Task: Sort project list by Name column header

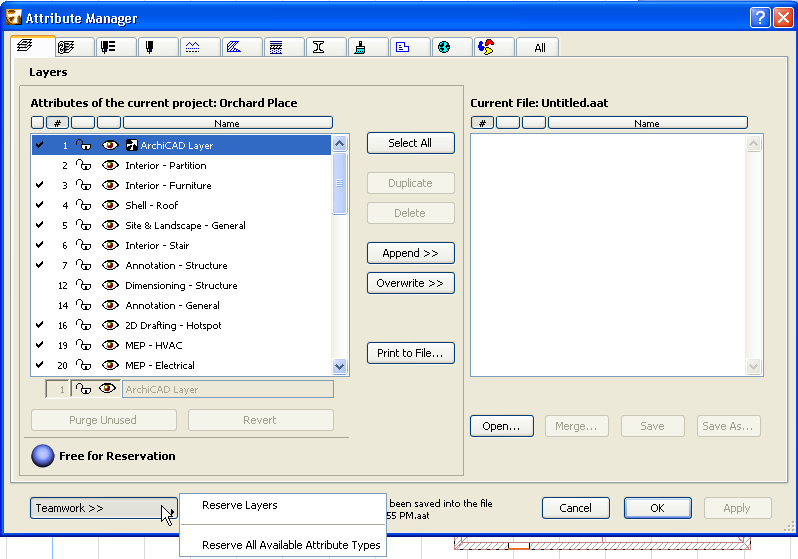Action: (227, 123)
